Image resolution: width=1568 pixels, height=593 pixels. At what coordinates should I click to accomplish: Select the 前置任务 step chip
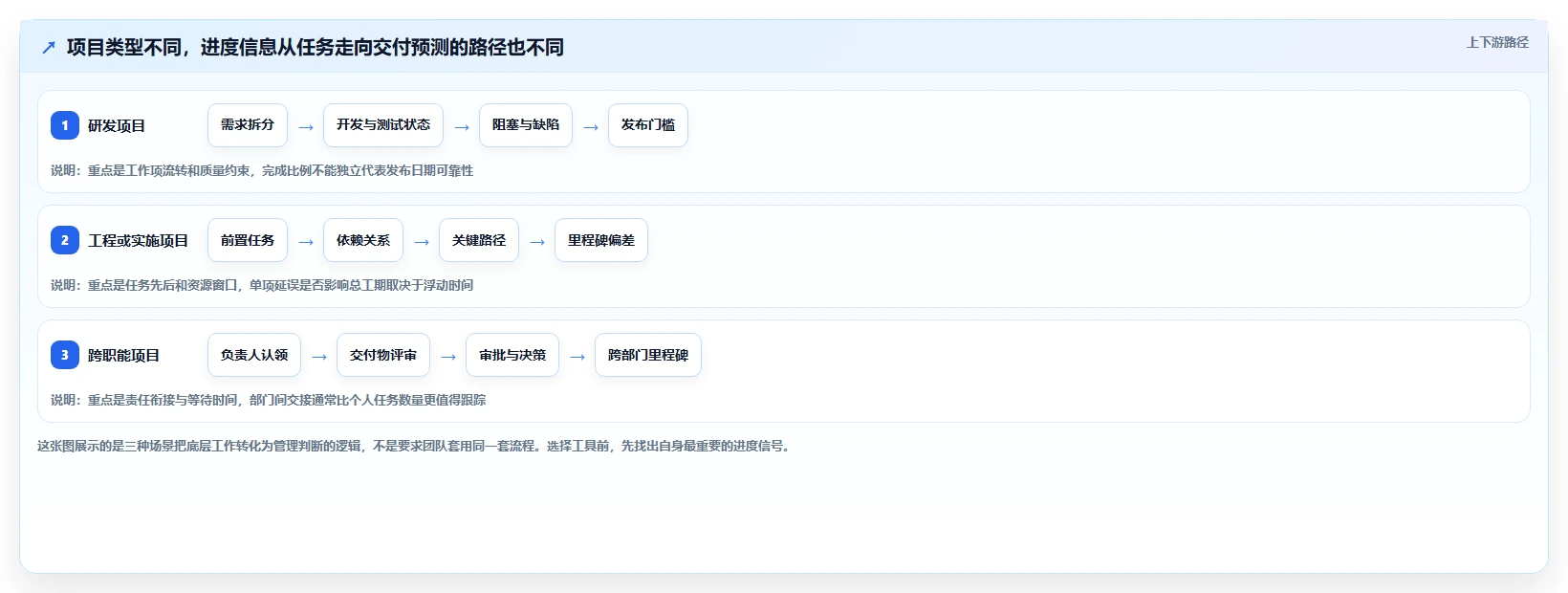click(248, 240)
